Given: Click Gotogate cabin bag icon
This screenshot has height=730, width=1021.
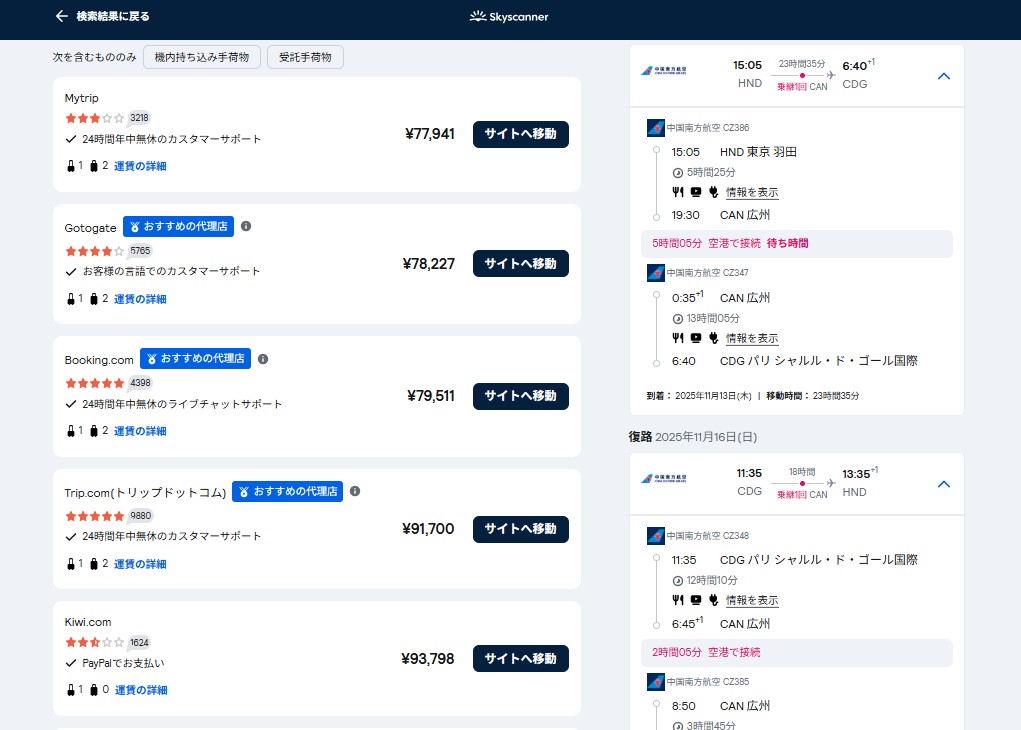Looking at the screenshot, I should (x=70, y=299).
